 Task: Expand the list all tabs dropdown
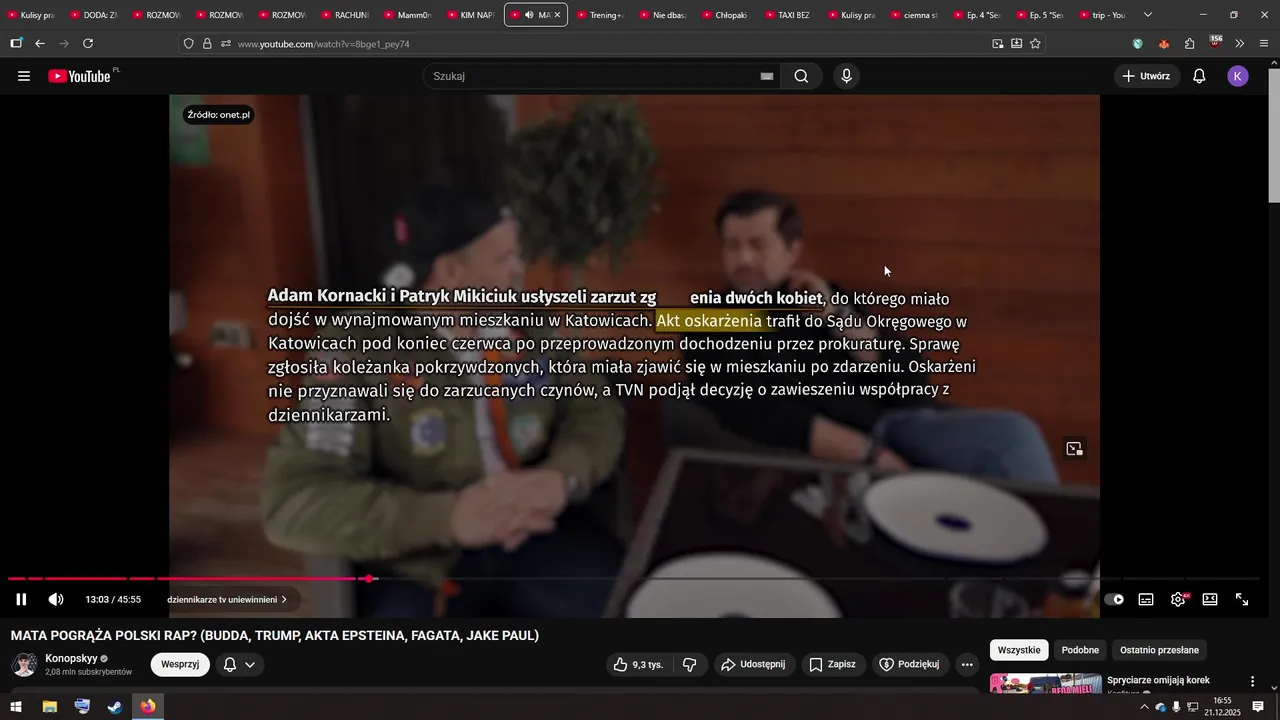coord(1147,15)
